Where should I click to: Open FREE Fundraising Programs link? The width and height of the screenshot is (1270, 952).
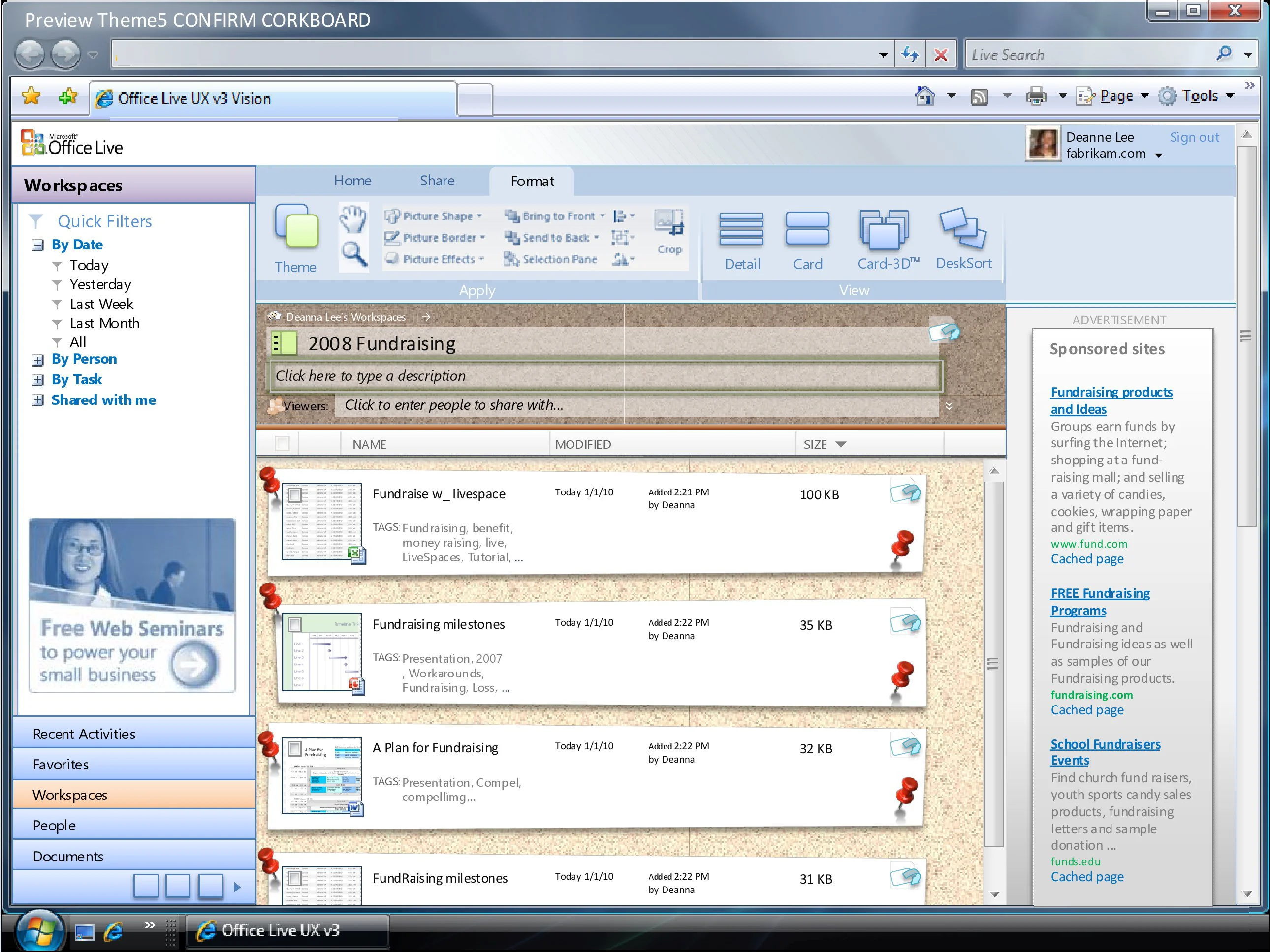click(1100, 601)
